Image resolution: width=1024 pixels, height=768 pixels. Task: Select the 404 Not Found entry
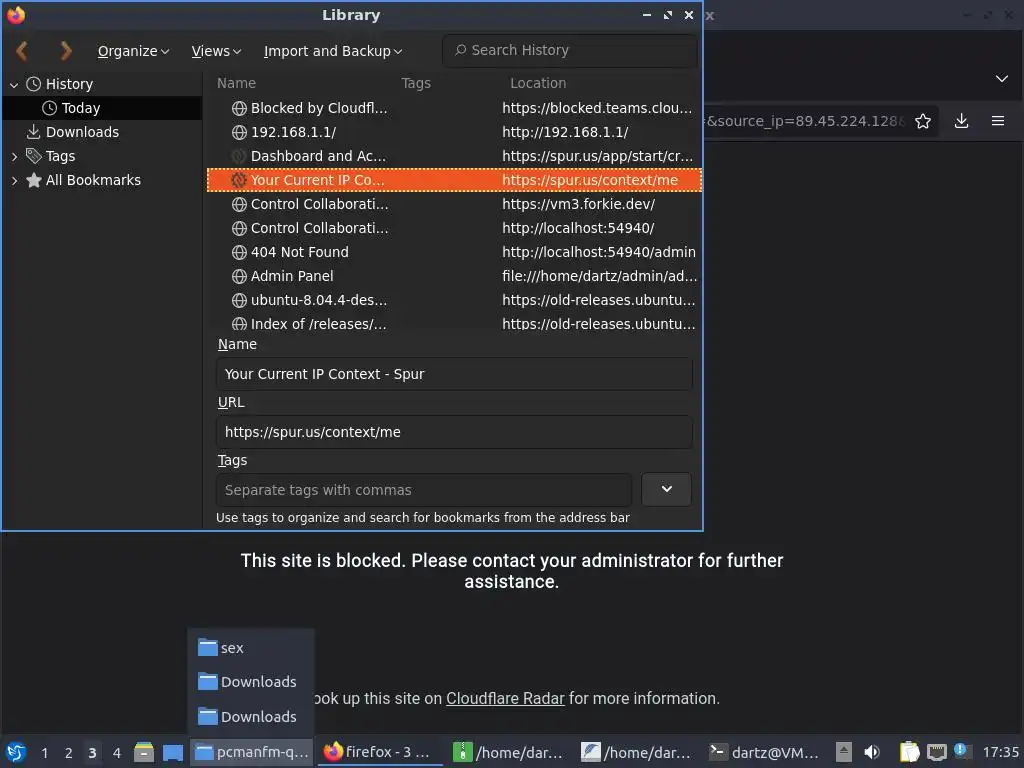454,252
